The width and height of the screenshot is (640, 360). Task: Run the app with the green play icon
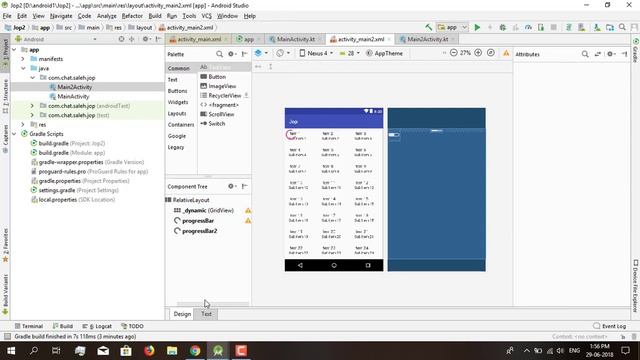[x=477, y=27]
